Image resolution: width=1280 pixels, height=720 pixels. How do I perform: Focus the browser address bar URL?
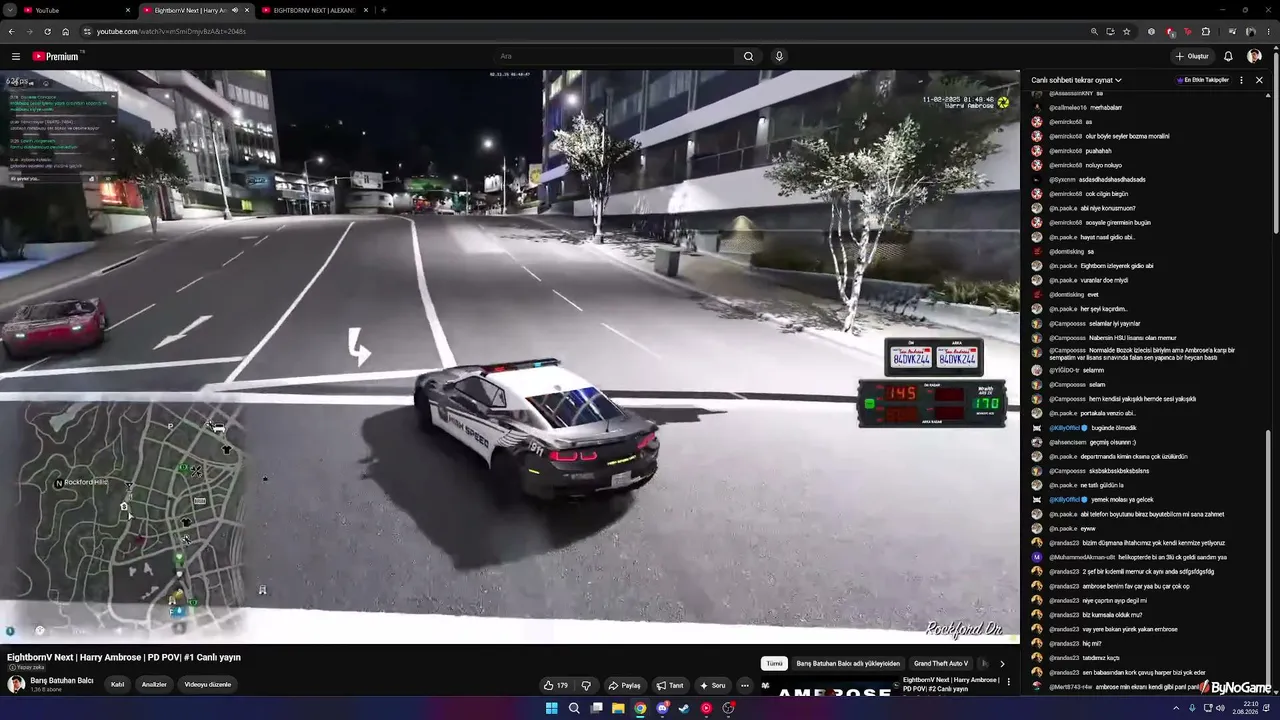pyautogui.click(x=171, y=31)
